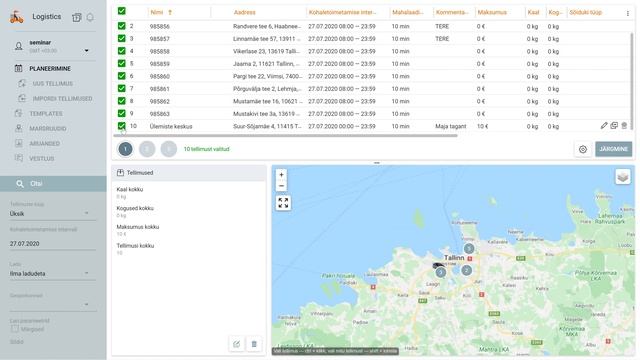Click trash icon in Tellimused panel

coord(254,344)
